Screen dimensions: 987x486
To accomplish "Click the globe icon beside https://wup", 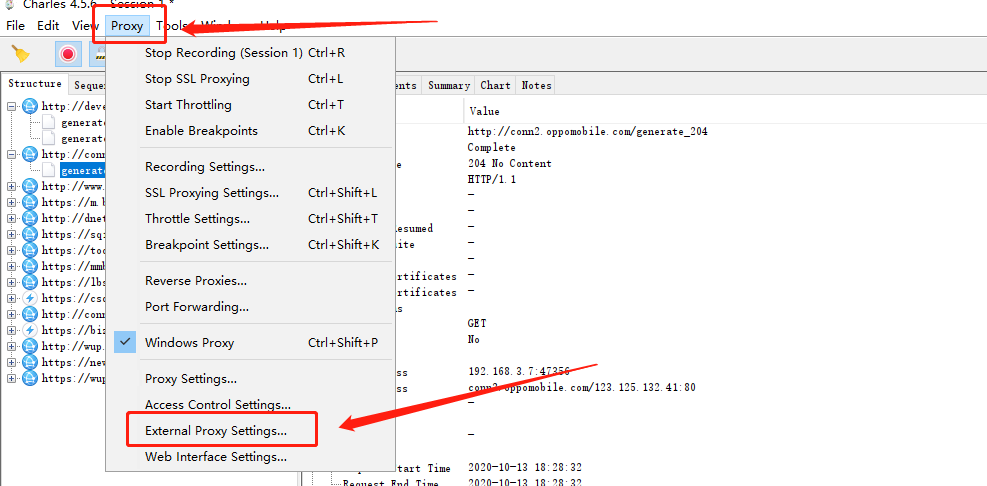I will [30, 378].
